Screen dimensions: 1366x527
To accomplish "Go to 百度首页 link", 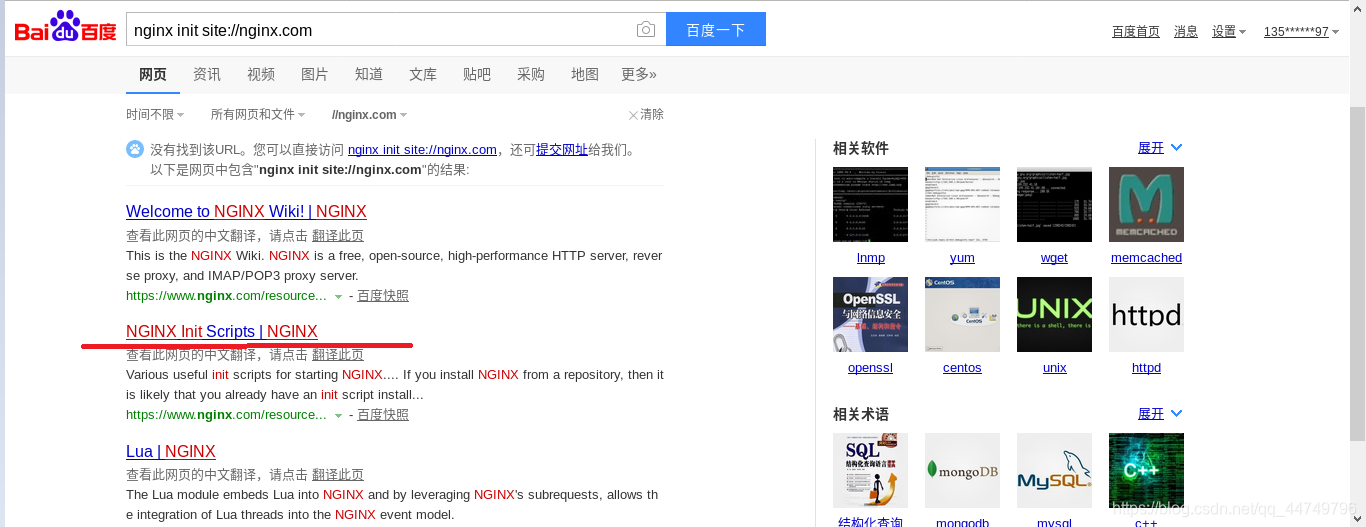I will 1136,32.
